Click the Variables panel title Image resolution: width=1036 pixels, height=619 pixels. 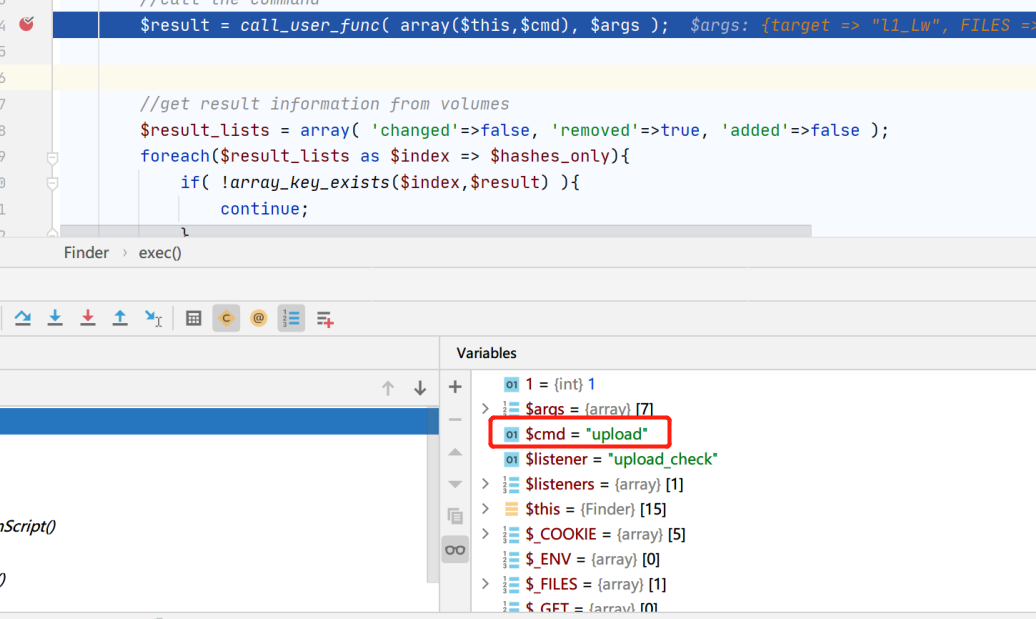click(486, 353)
